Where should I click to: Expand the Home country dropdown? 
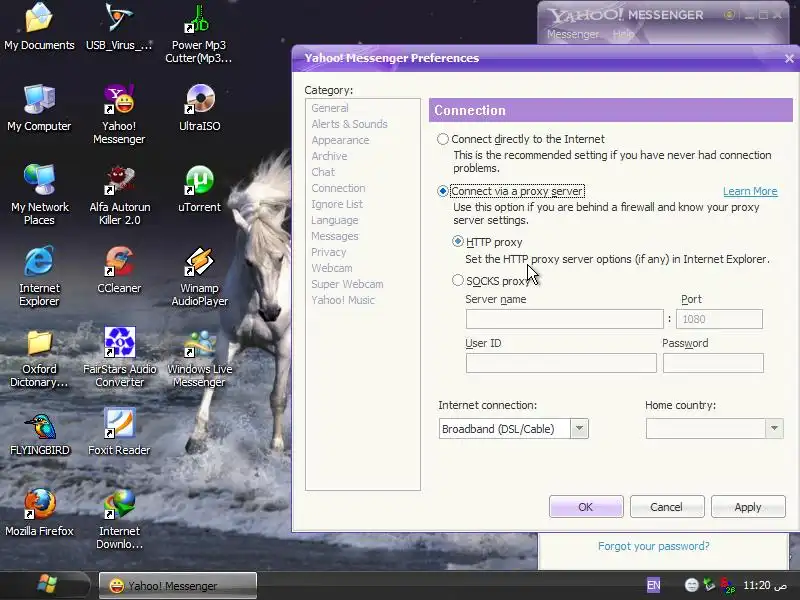point(774,429)
